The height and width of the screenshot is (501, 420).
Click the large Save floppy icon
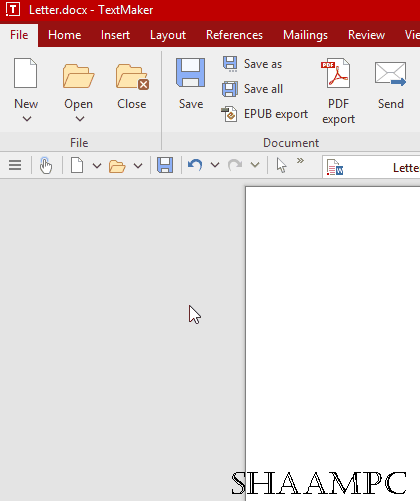tap(190, 73)
